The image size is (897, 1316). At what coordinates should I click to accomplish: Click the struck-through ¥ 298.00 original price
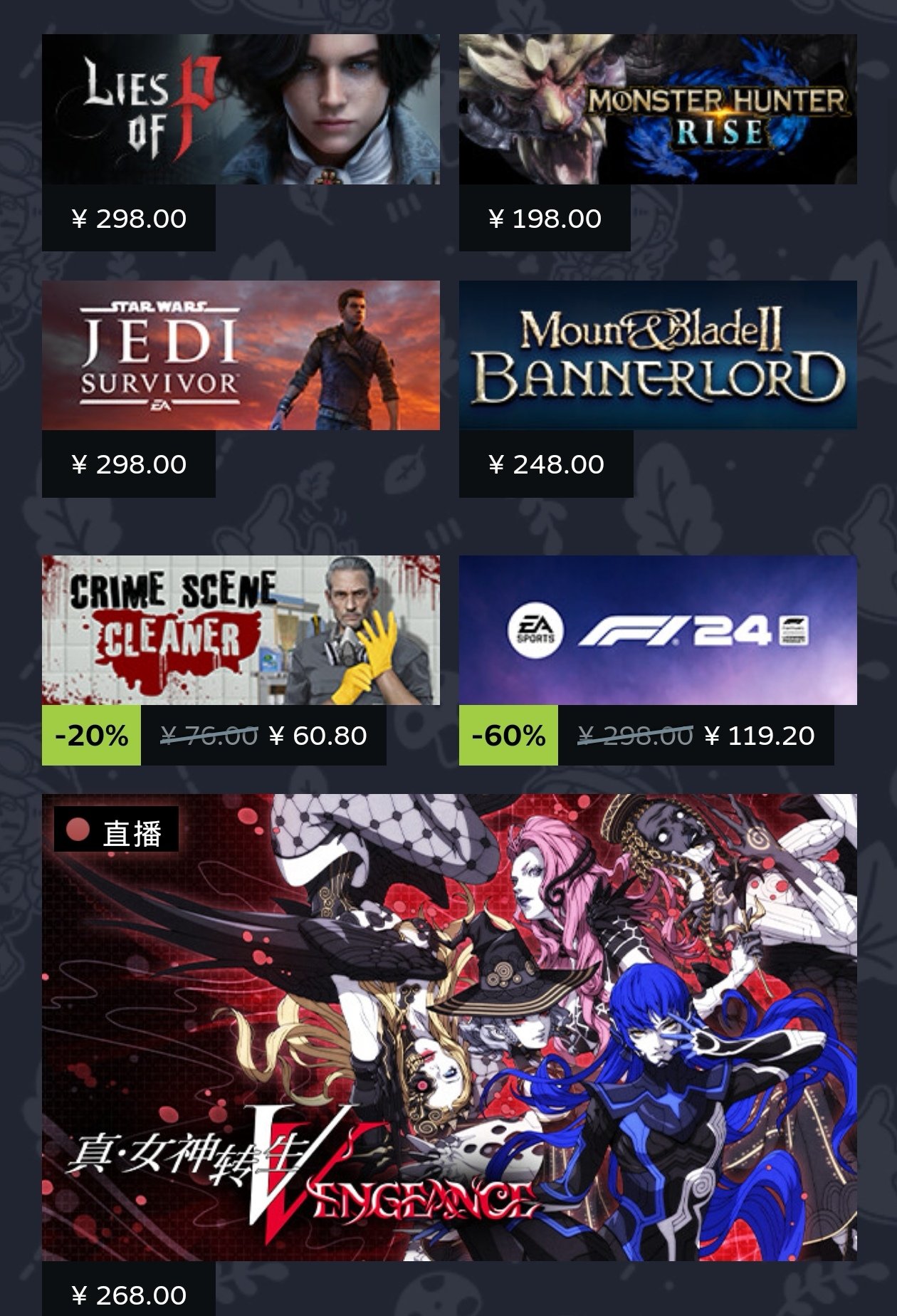pos(635,736)
